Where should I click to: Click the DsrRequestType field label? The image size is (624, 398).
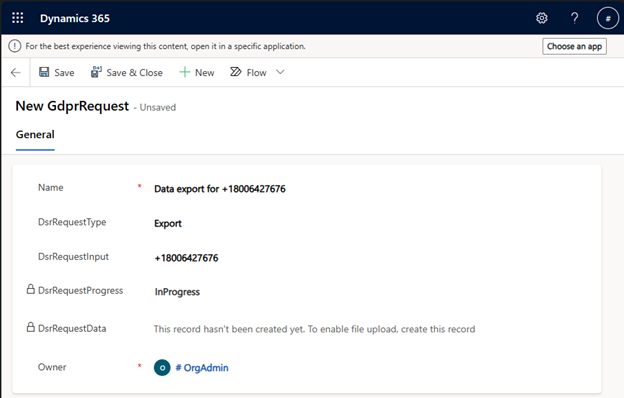tap(72, 222)
